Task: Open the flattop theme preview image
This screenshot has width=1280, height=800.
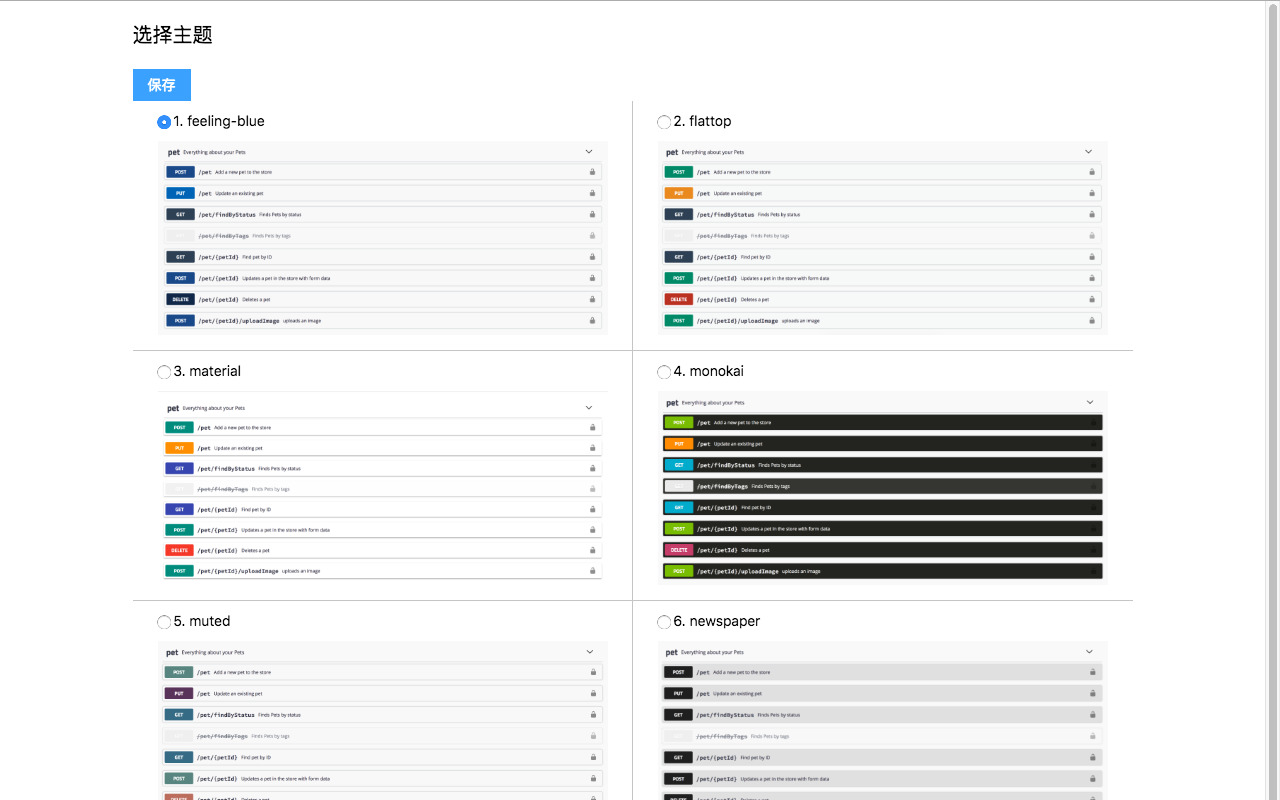Action: (x=883, y=238)
